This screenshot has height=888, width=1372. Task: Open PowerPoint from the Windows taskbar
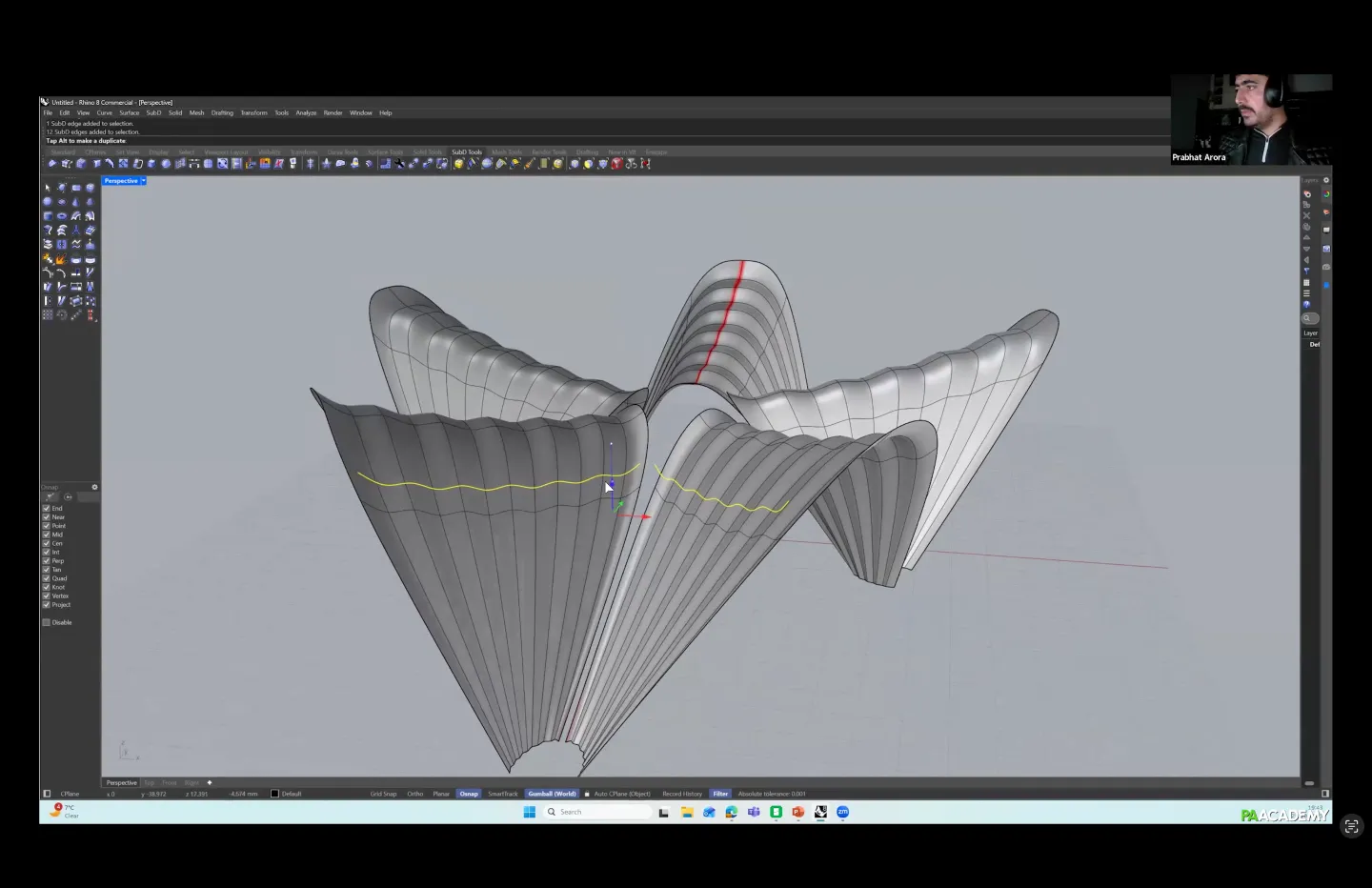[798, 812]
